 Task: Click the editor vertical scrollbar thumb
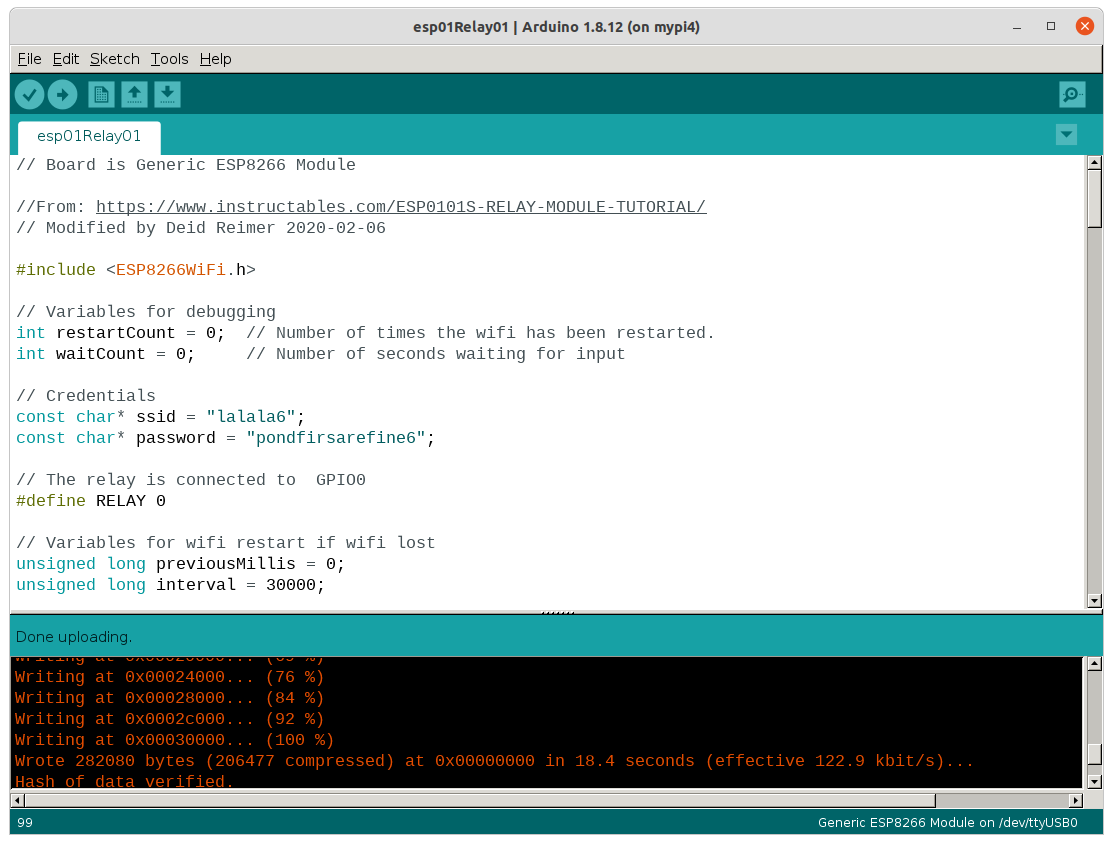coord(1095,199)
